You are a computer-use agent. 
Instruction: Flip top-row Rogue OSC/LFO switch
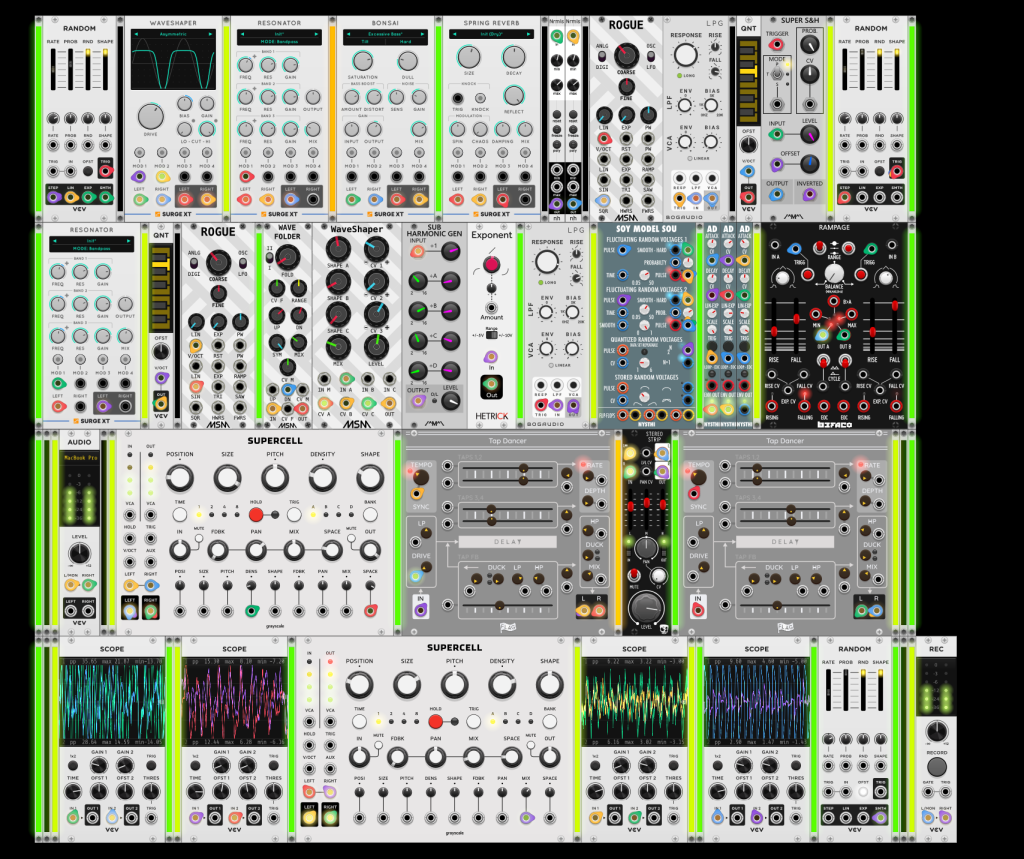[x=650, y=56]
